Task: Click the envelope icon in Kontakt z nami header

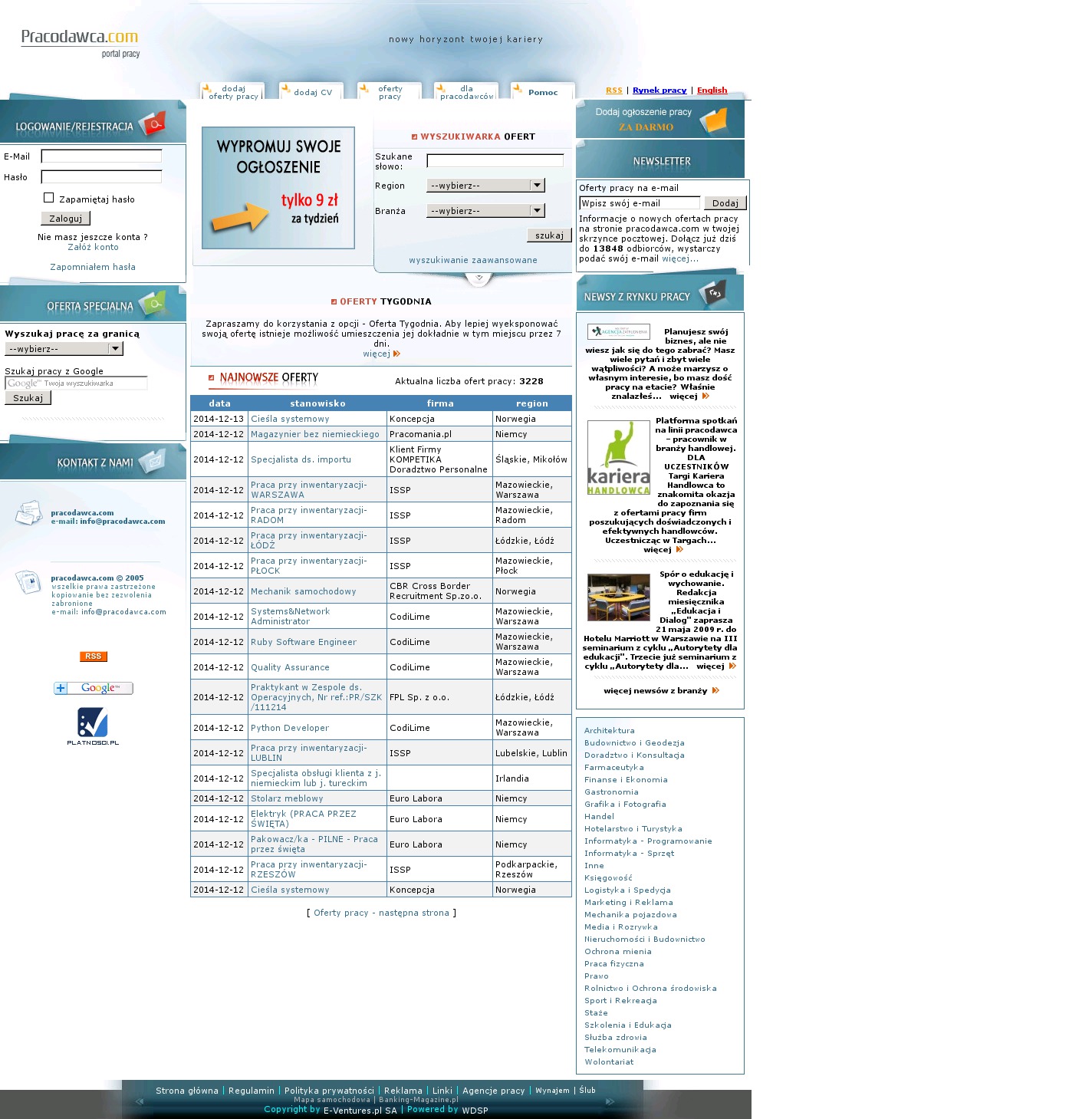Action: 153,462
